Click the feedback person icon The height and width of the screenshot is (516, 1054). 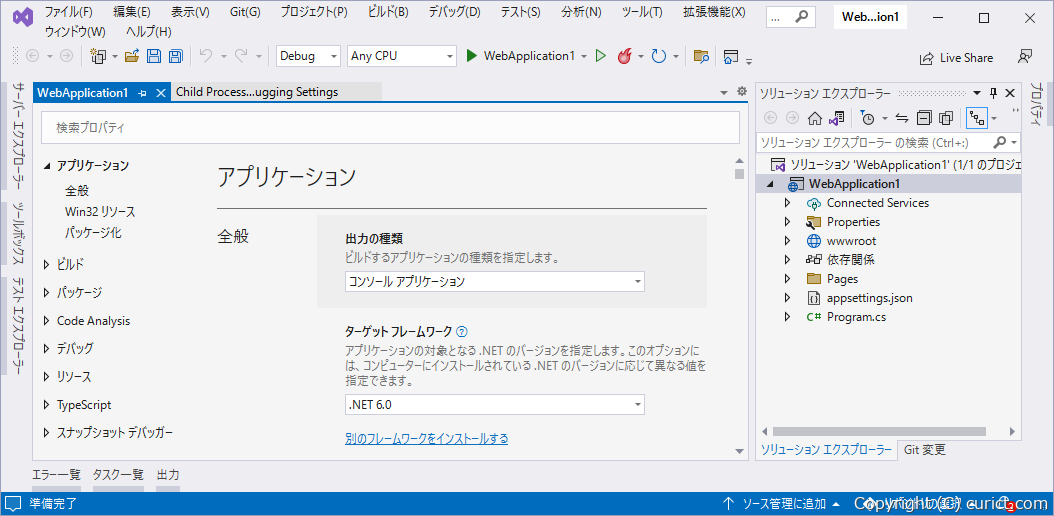click(x=1024, y=56)
